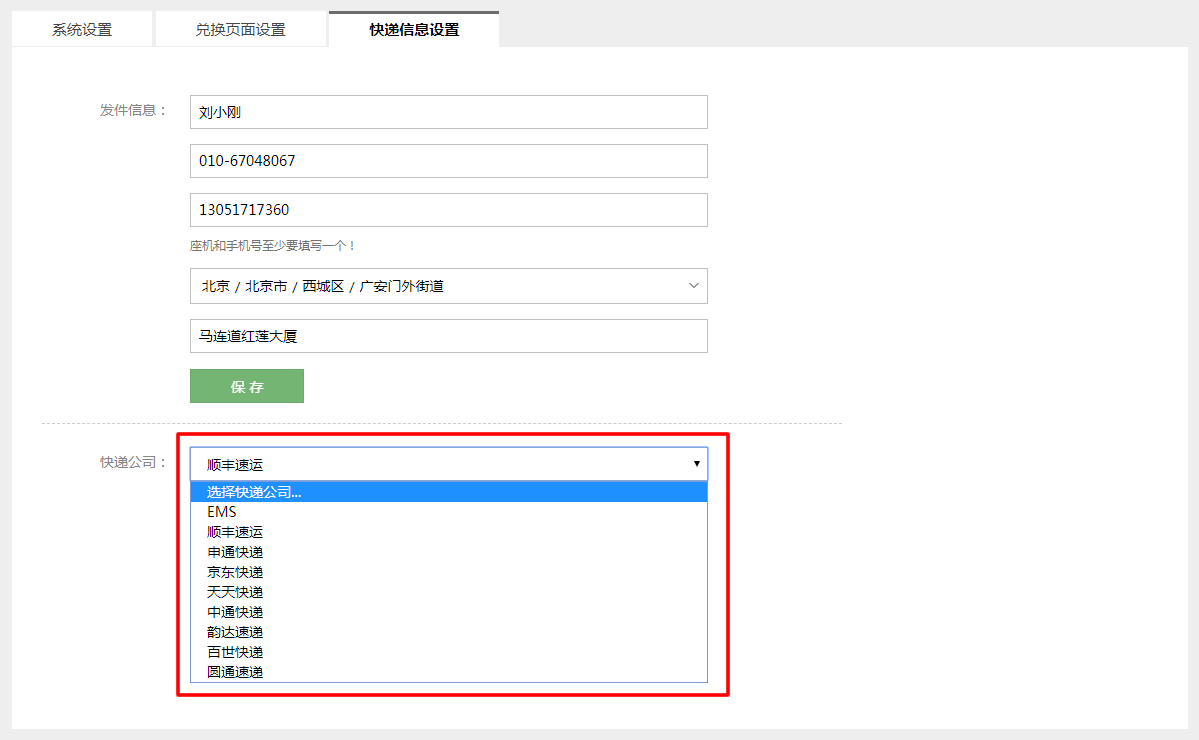Collapse the 快递公司 dropdown showing 顺丰速运
Image resolution: width=1199 pixels, height=740 pixels.
click(x=449, y=464)
